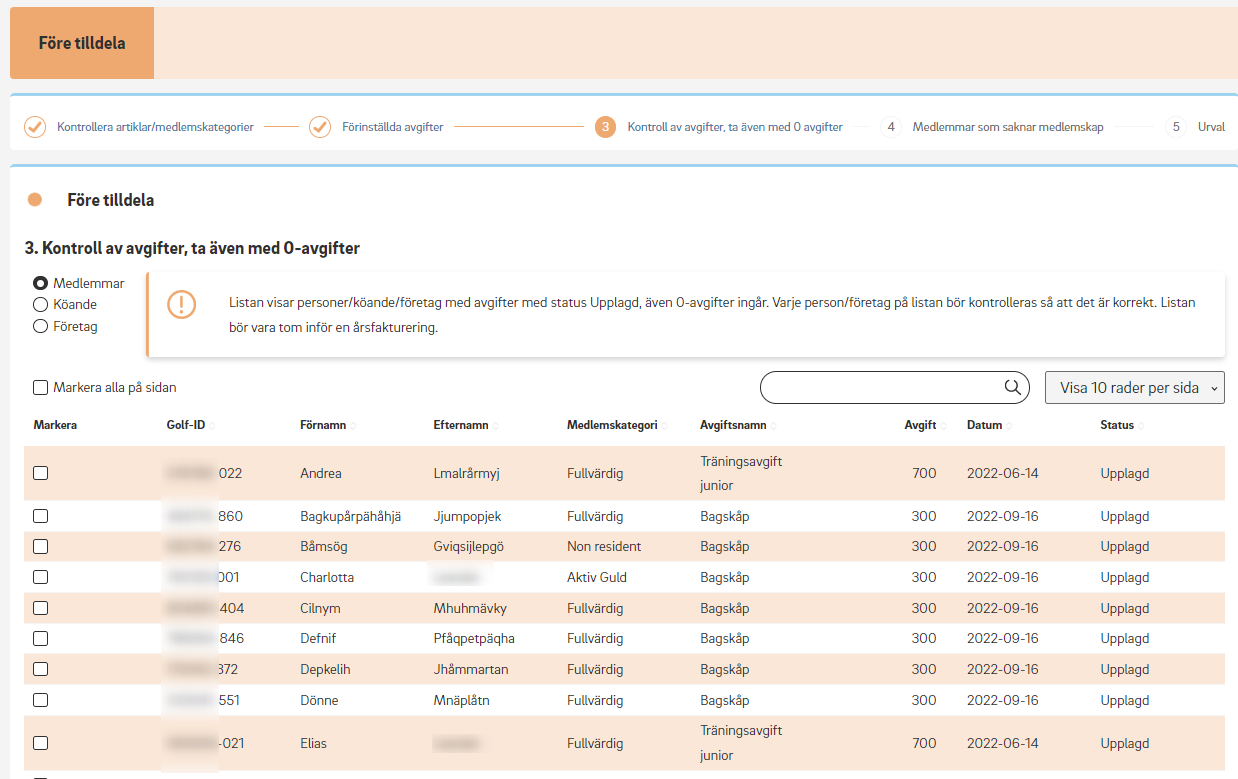Sort by Avgiftsnamn column arrow

click(x=774, y=426)
